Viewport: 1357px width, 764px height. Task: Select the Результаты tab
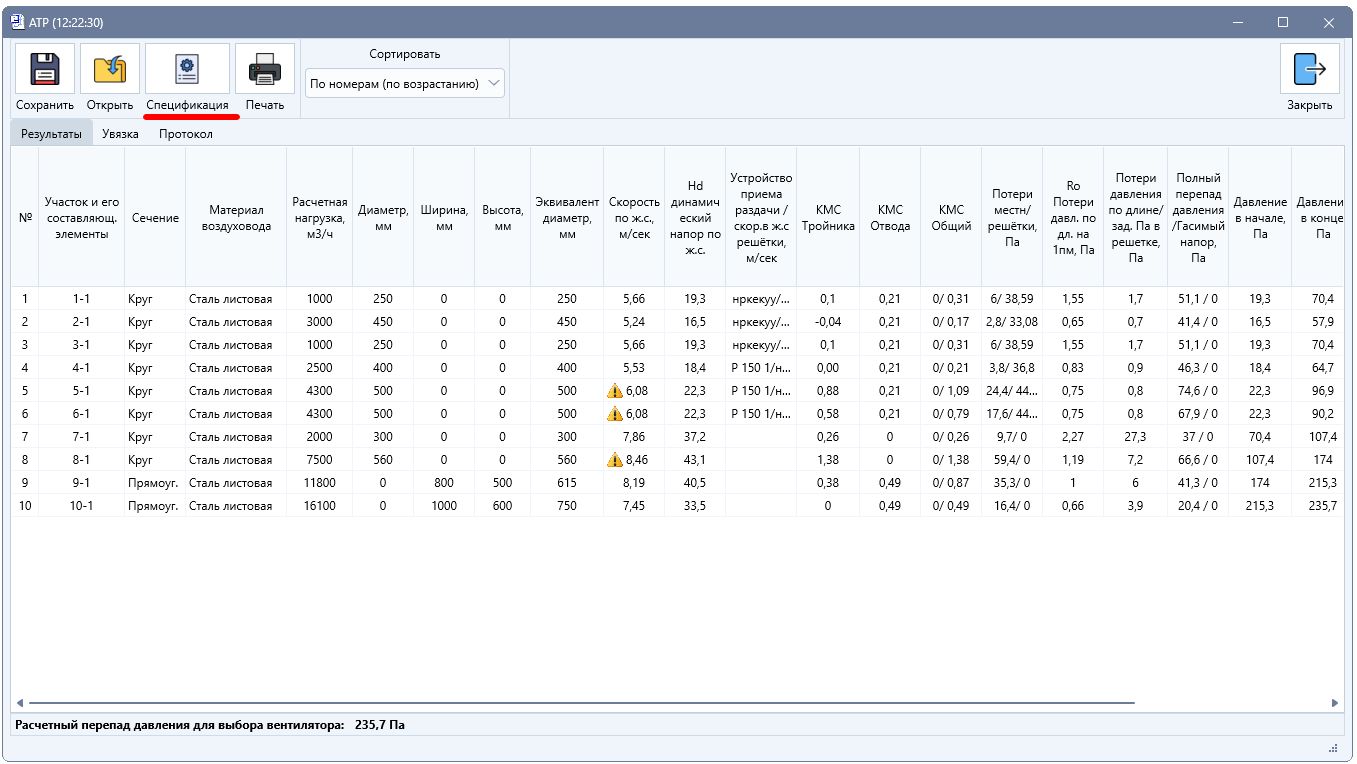(x=52, y=134)
